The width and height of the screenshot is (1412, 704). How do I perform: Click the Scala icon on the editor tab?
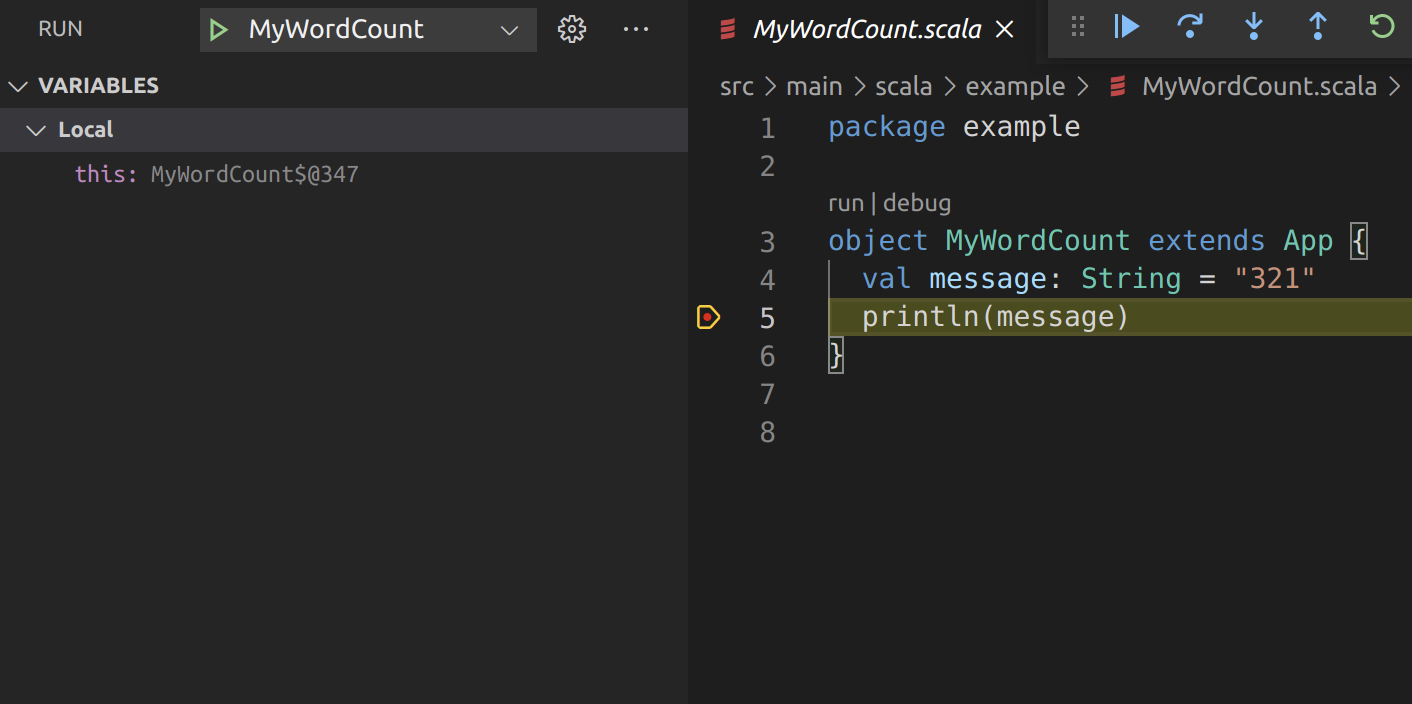coord(725,28)
